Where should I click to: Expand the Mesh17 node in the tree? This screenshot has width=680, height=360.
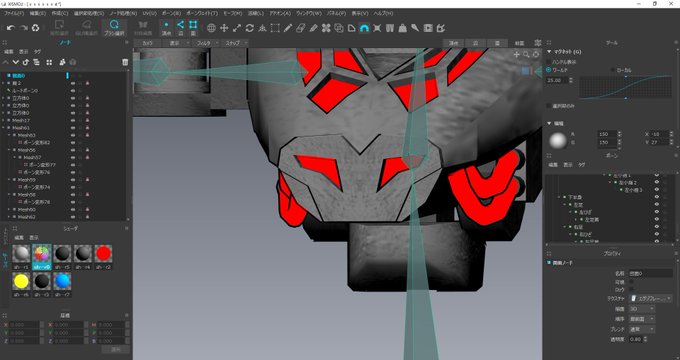tap(3, 120)
